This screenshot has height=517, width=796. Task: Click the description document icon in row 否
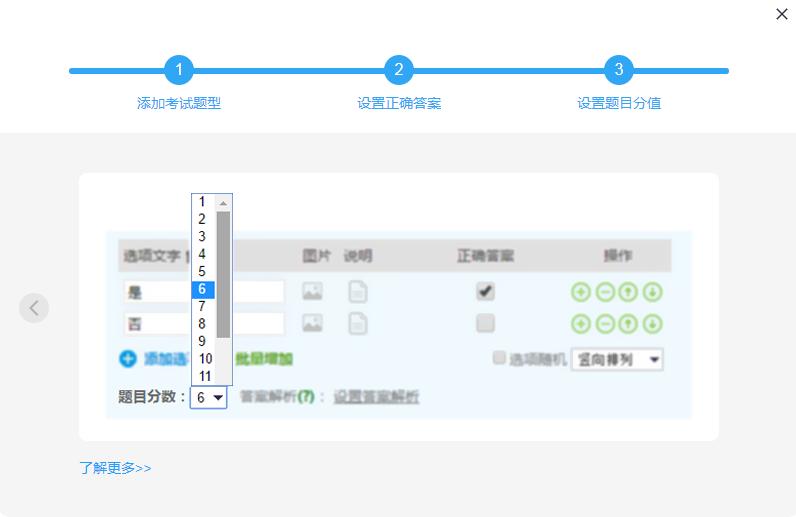358,324
